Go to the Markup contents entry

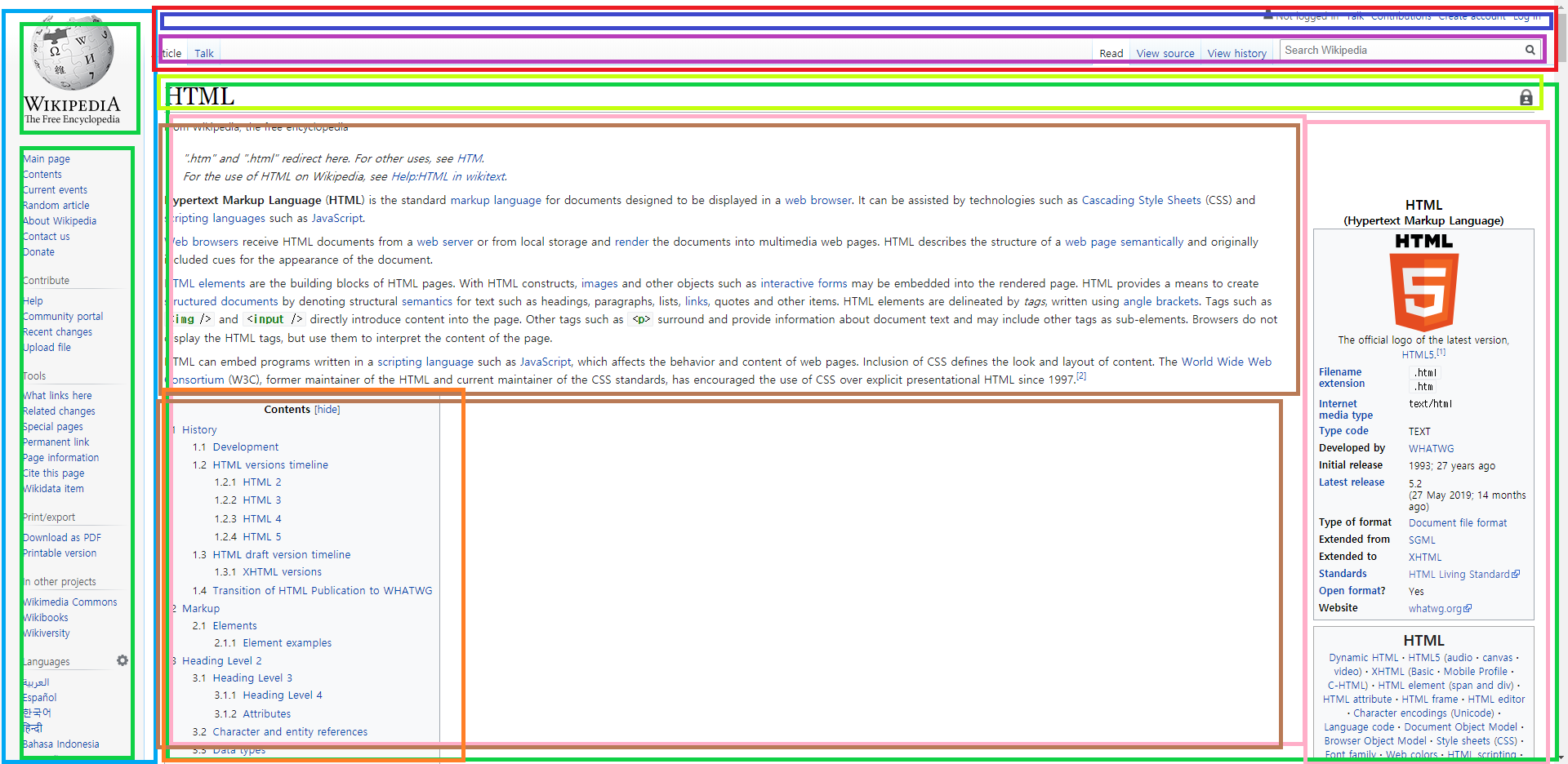[201, 609]
